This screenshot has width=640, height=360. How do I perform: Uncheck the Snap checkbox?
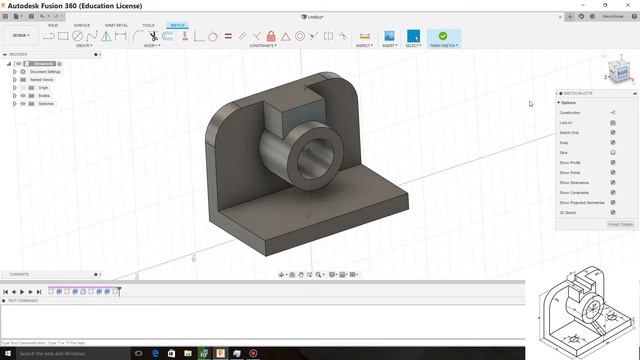coord(613,142)
